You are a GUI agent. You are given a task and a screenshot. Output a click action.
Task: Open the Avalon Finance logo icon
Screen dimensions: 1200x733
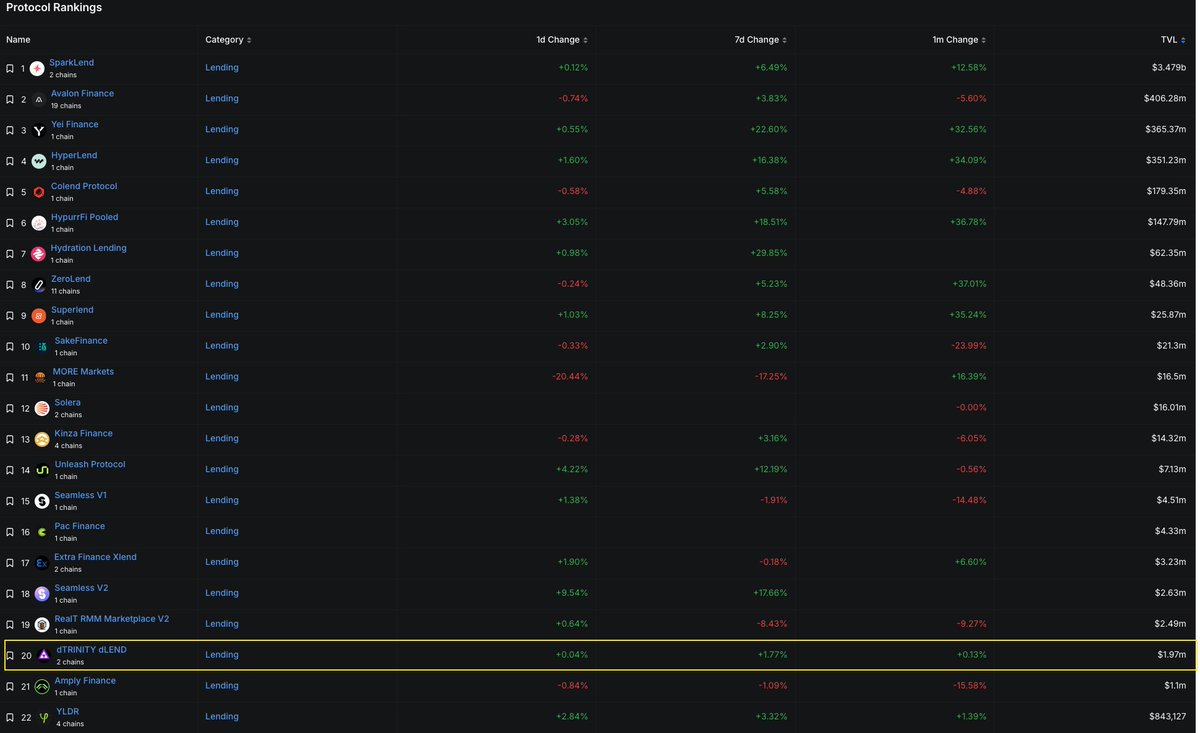pos(39,99)
